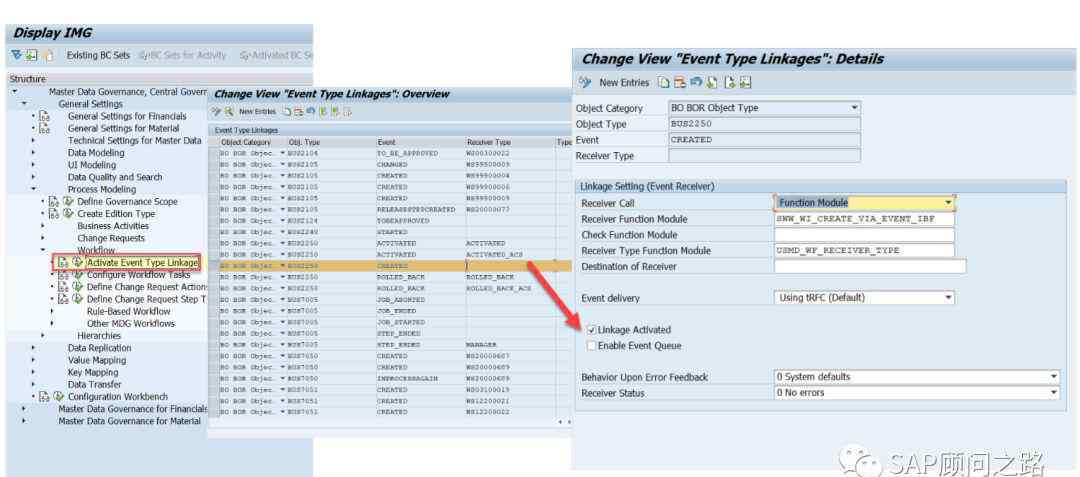The height and width of the screenshot is (477, 1080).
Task: Expand the Rule-Based Workflow tree node
Action: 52,311
